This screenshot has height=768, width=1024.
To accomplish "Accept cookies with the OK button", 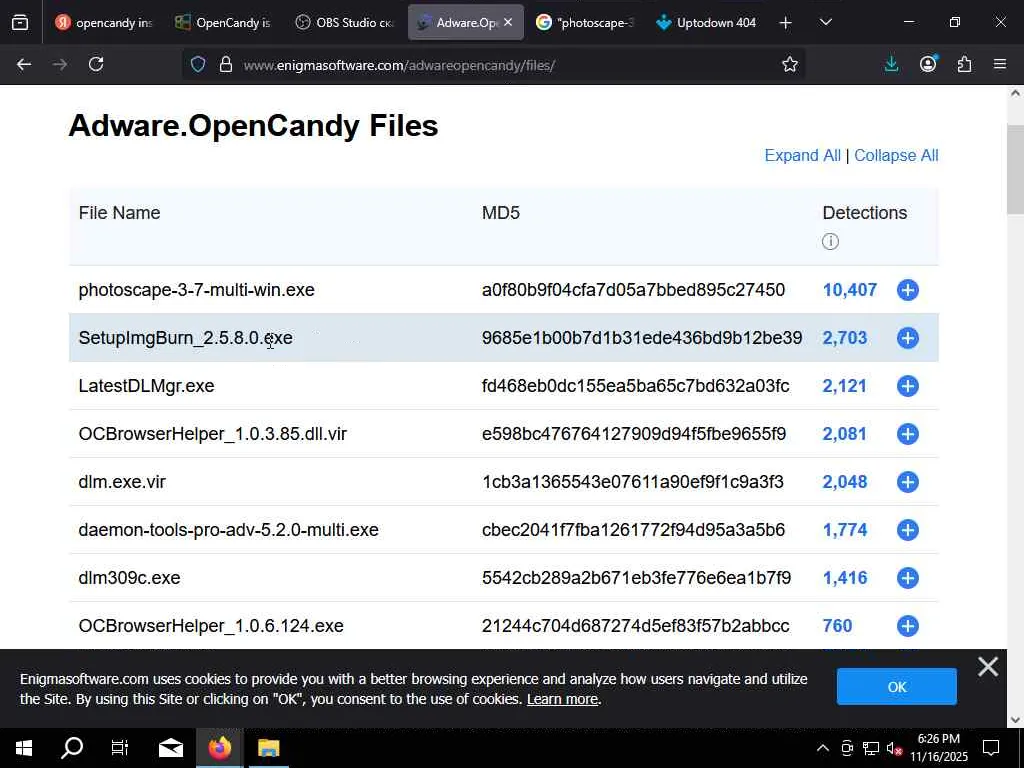I will (897, 686).
